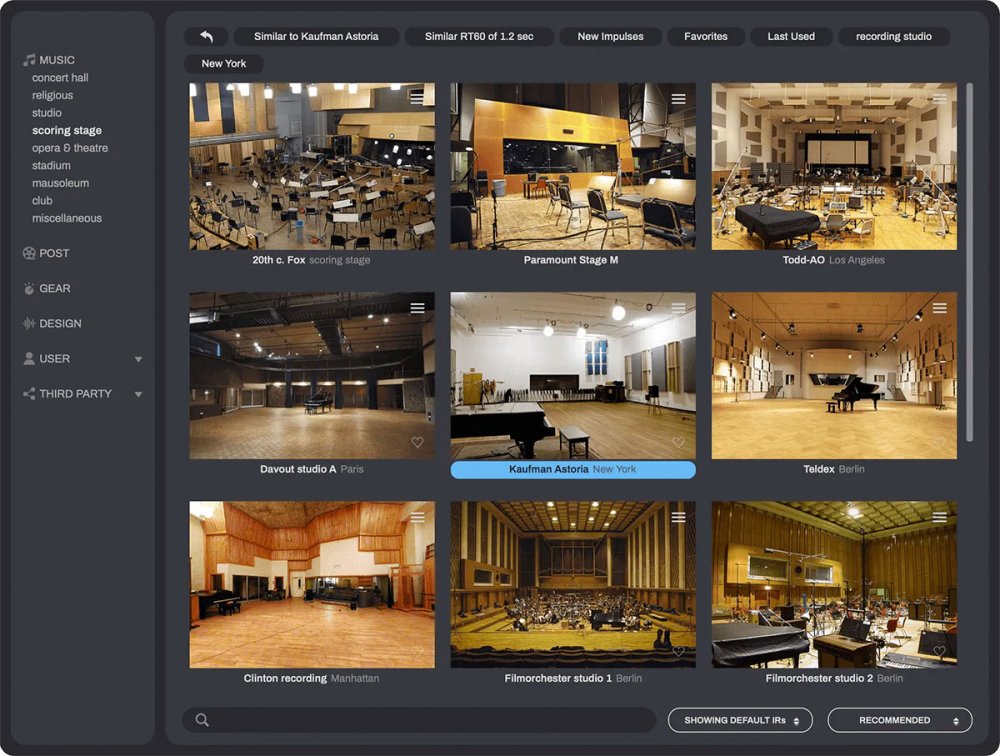Click the back arrow icon

point(206,36)
